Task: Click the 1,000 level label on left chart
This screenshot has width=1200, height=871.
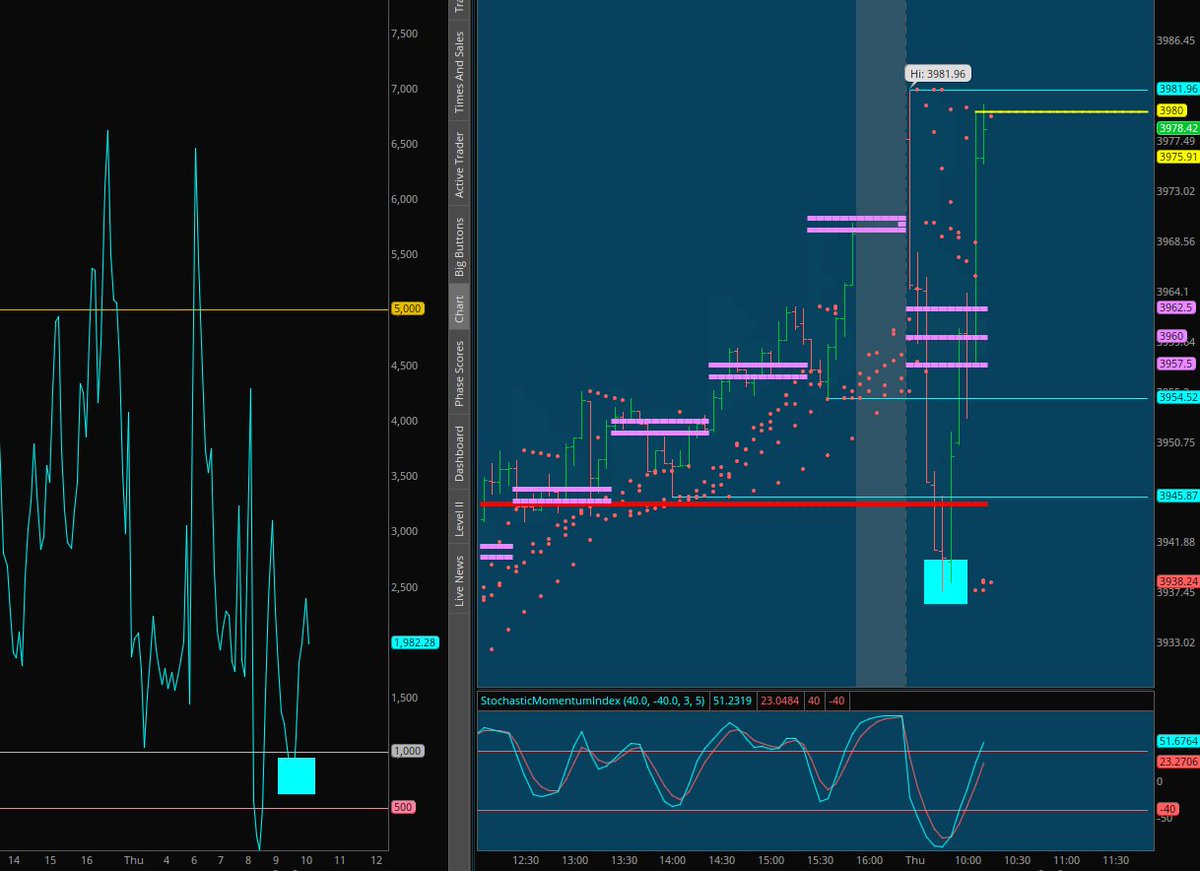Action: 408,751
